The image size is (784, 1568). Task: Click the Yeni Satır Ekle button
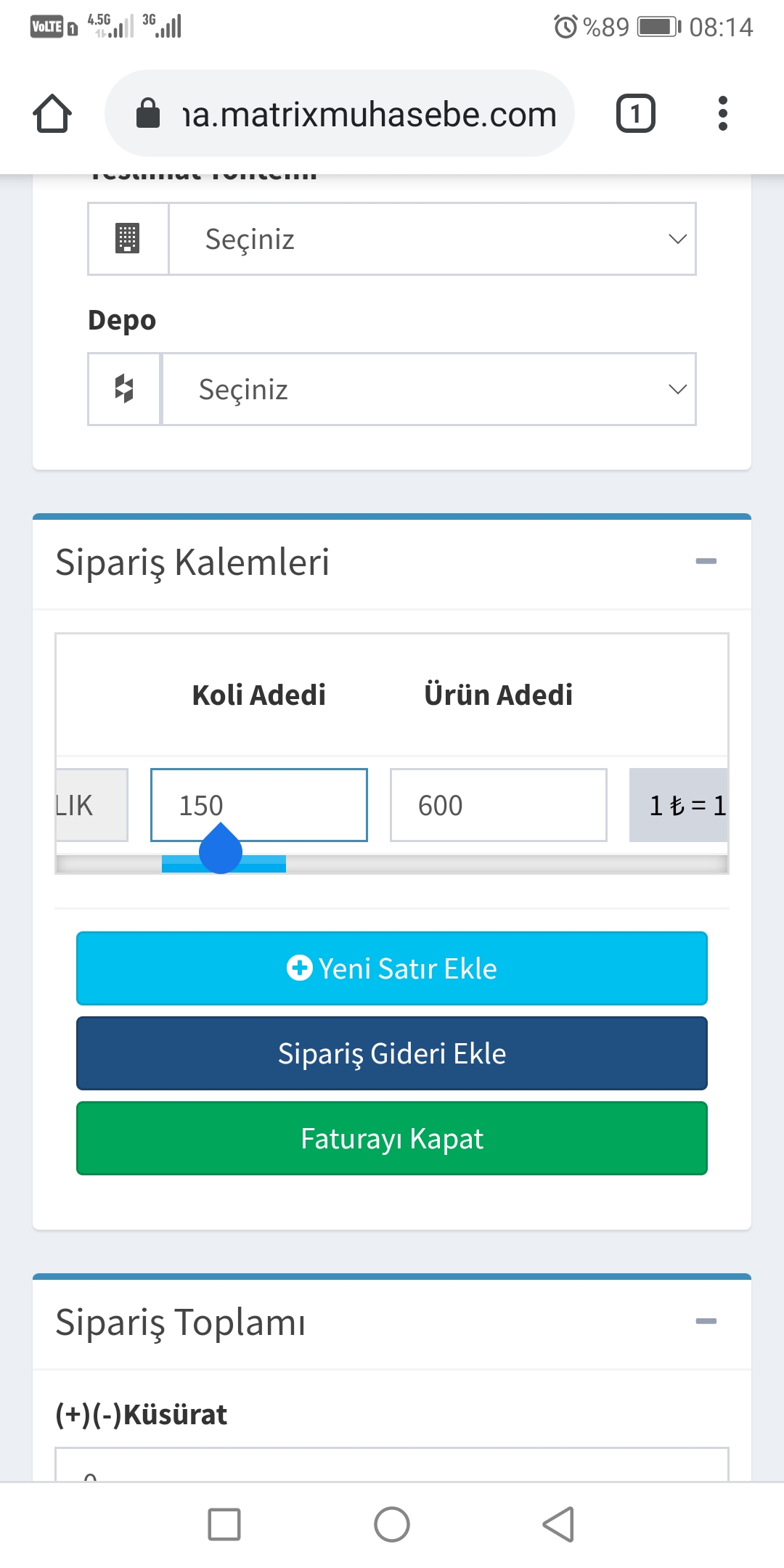pyautogui.click(x=392, y=968)
